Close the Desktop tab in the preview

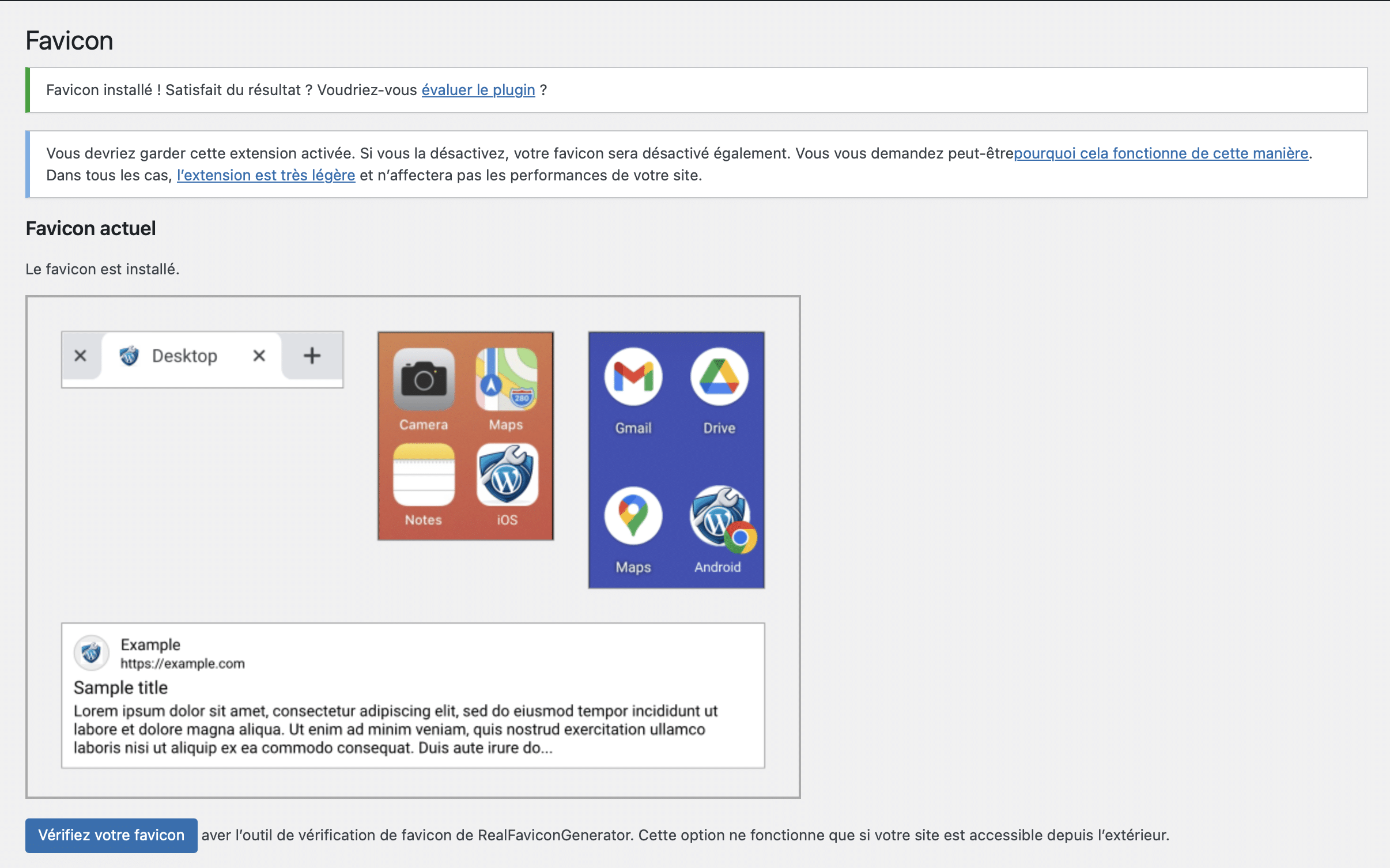pyautogui.click(x=259, y=356)
